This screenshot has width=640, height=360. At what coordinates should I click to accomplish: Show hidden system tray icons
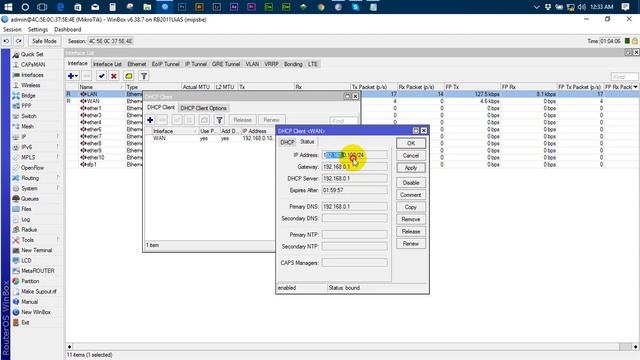[x=536, y=7]
